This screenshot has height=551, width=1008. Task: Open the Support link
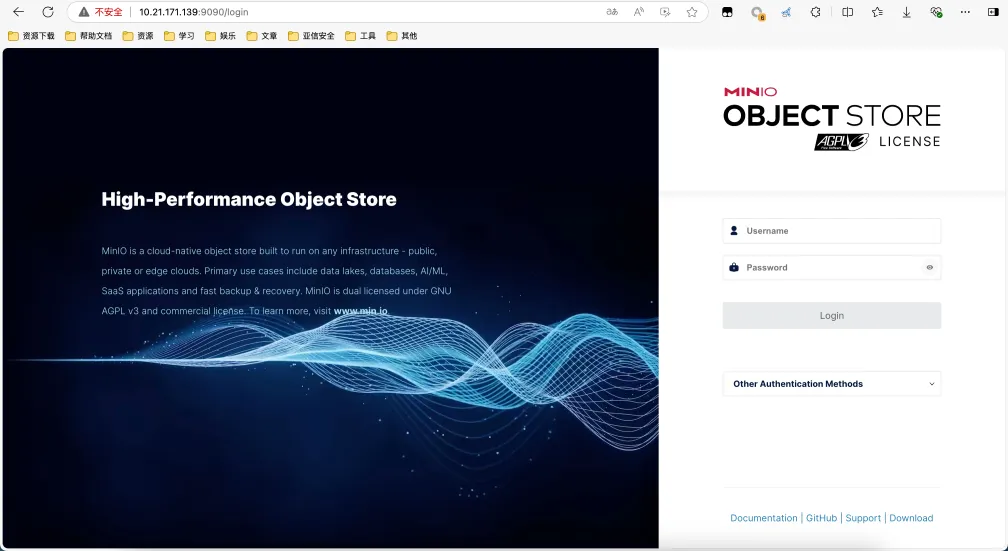tap(863, 518)
